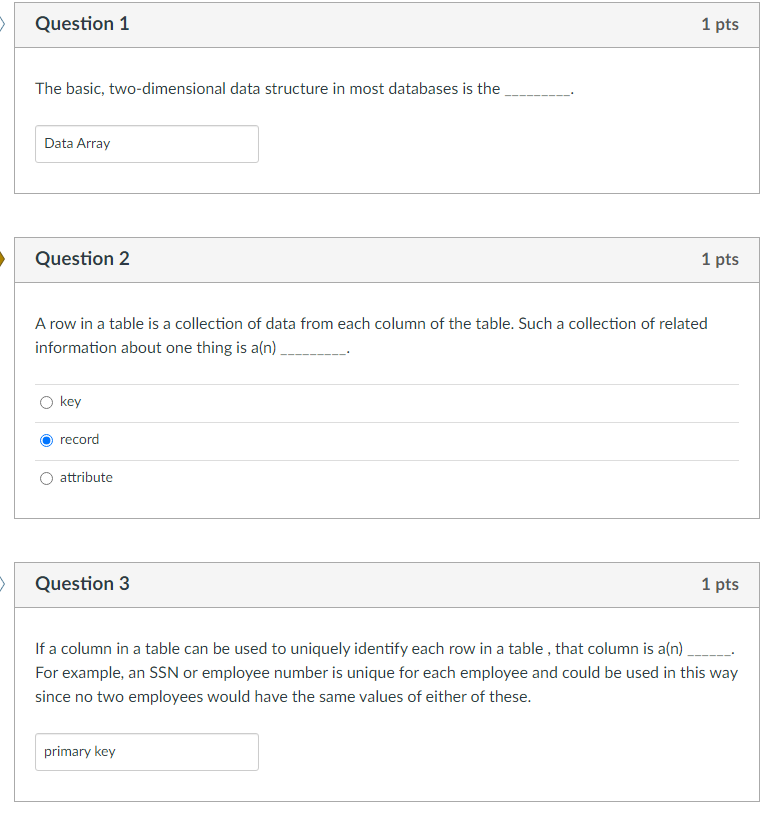This screenshot has height=838, width=764.
Task: Click the "Data Array" answer field
Action: [146, 143]
